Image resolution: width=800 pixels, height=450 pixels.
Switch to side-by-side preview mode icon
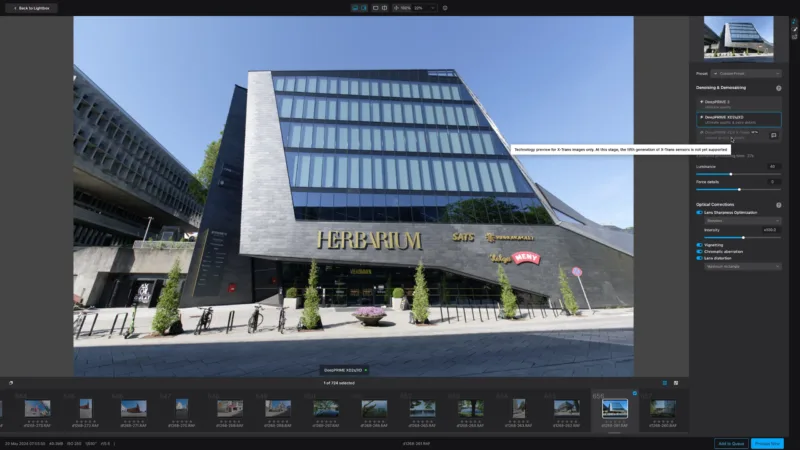pyautogui.click(x=364, y=8)
